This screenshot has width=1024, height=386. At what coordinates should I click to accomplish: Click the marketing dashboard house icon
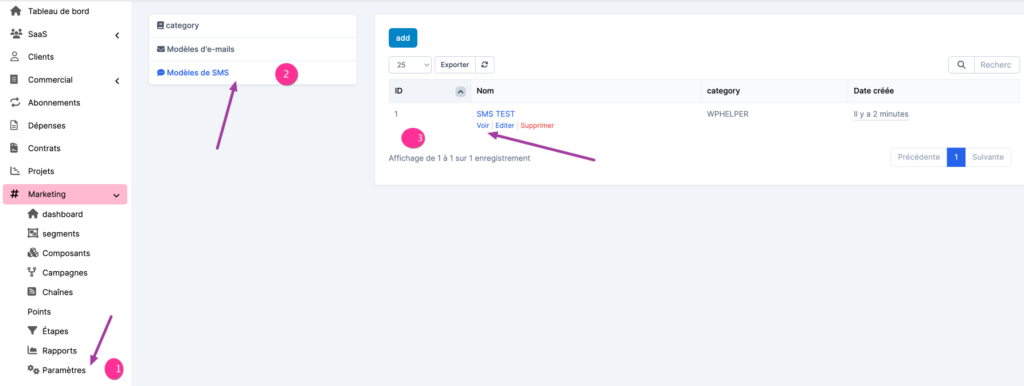tap(33, 214)
